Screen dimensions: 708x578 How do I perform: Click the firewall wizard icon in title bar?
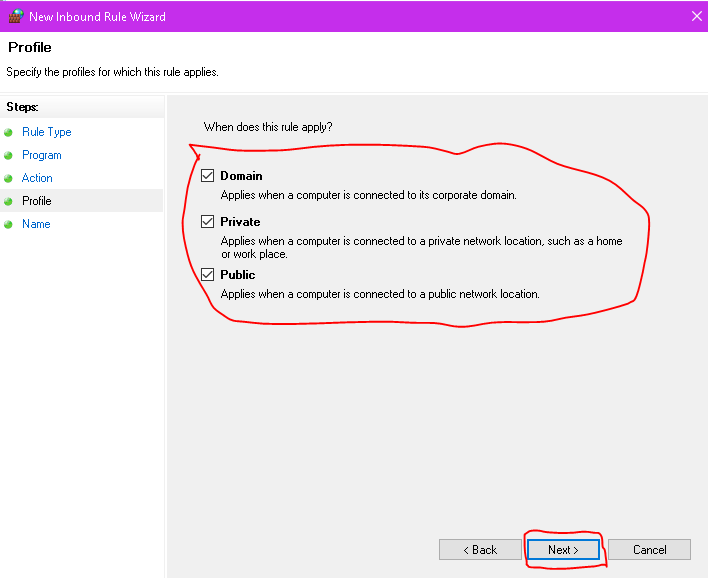pyautogui.click(x=15, y=16)
